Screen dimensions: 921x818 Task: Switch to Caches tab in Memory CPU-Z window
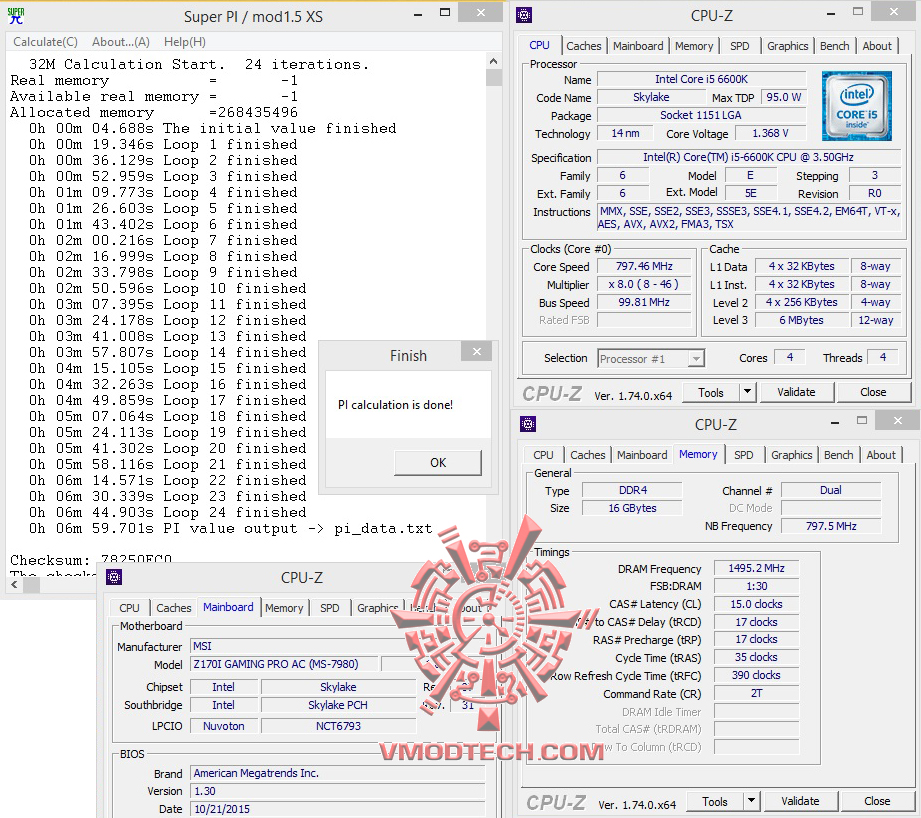tap(587, 455)
